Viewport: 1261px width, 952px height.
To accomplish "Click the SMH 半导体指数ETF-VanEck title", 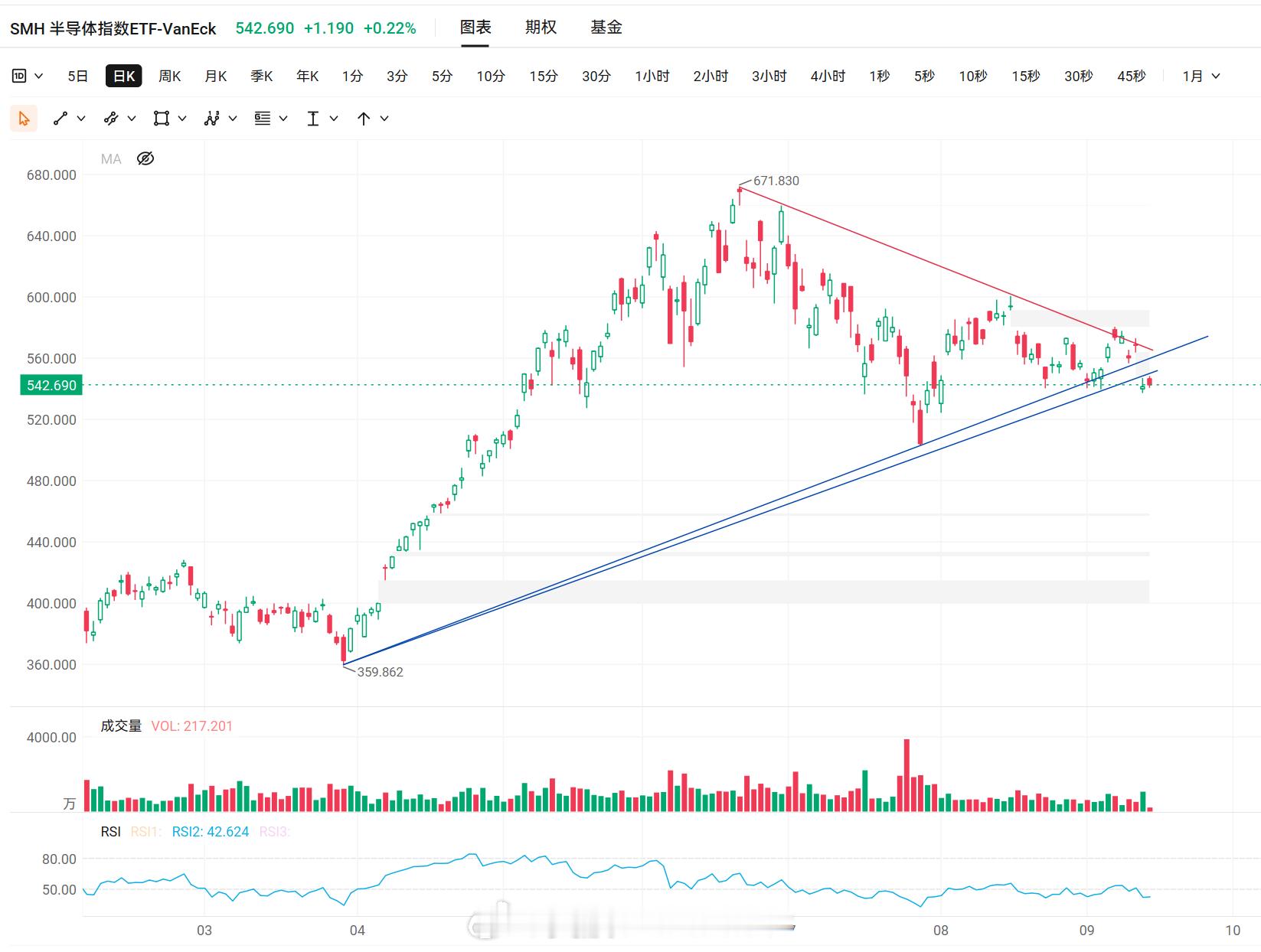I will pyautogui.click(x=113, y=29).
